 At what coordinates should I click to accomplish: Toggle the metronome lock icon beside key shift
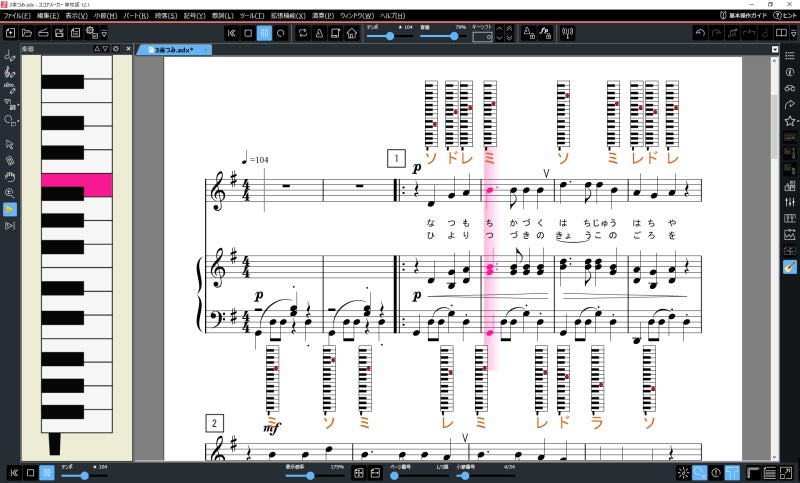pos(528,33)
